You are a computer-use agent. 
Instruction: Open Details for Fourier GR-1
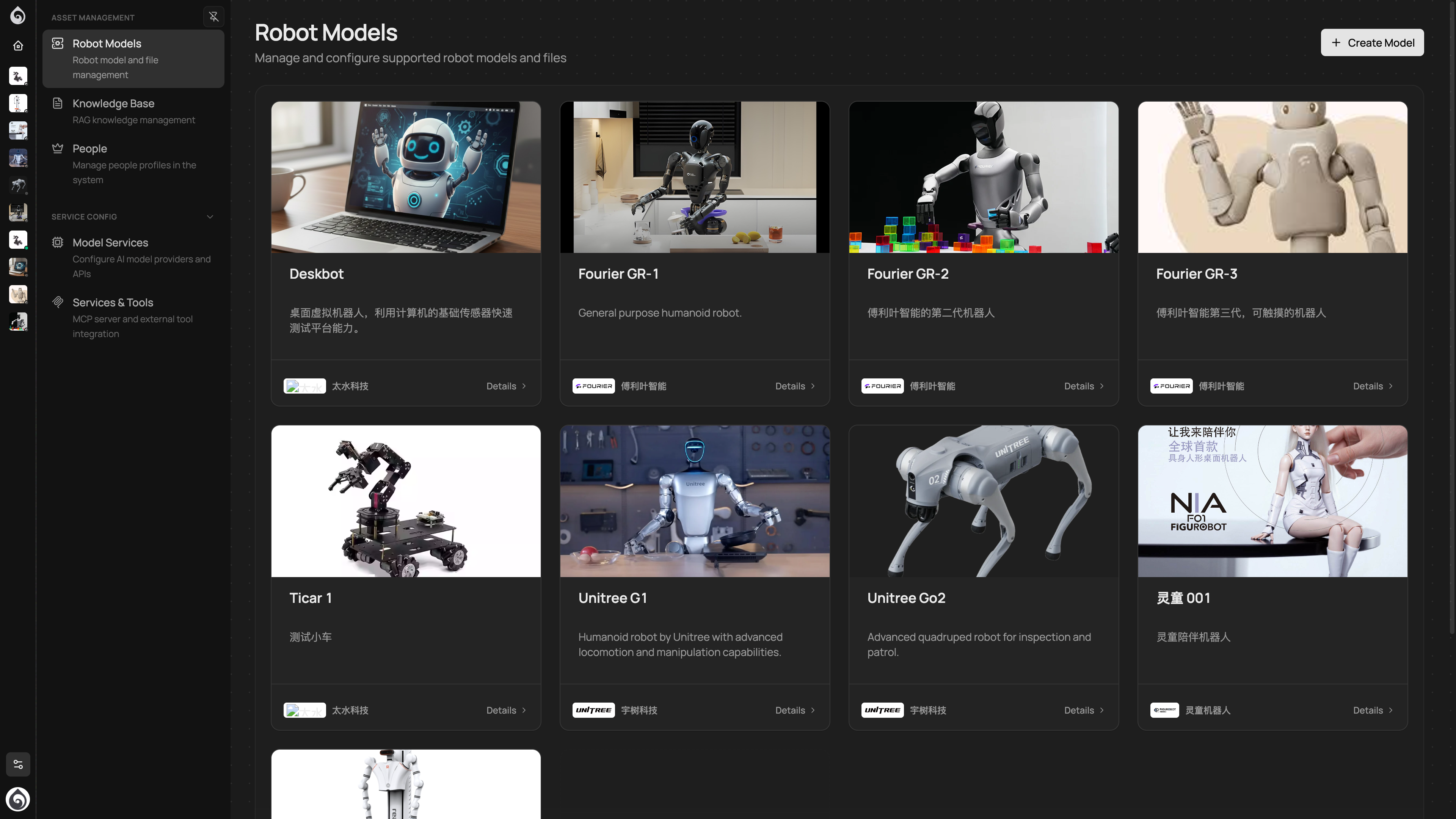coord(795,386)
